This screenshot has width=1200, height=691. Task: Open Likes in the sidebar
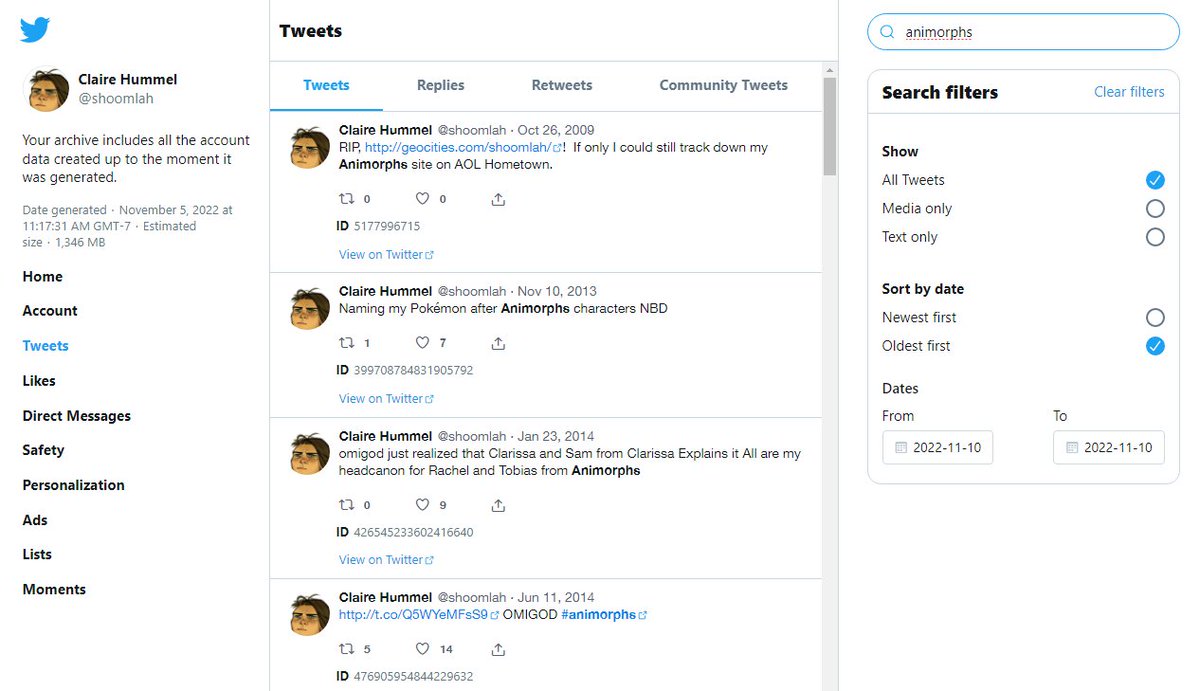[39, 381]
